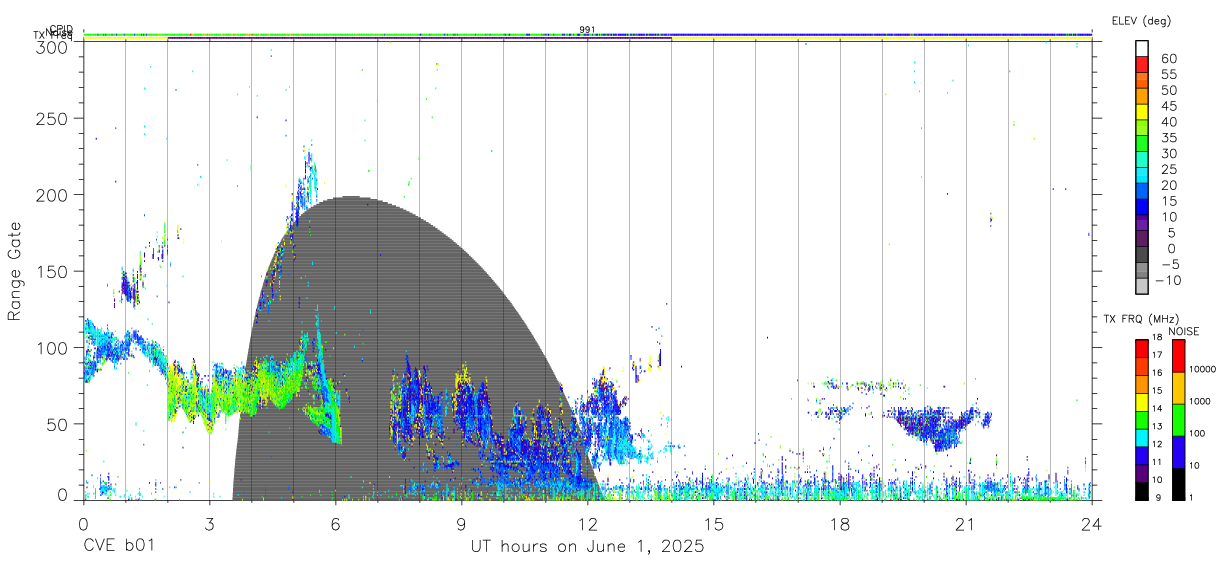Click the 'Range Gate' y-axis title
Image resolution: width=1228 pixels, height=567 pixels.
coord(16,271)
